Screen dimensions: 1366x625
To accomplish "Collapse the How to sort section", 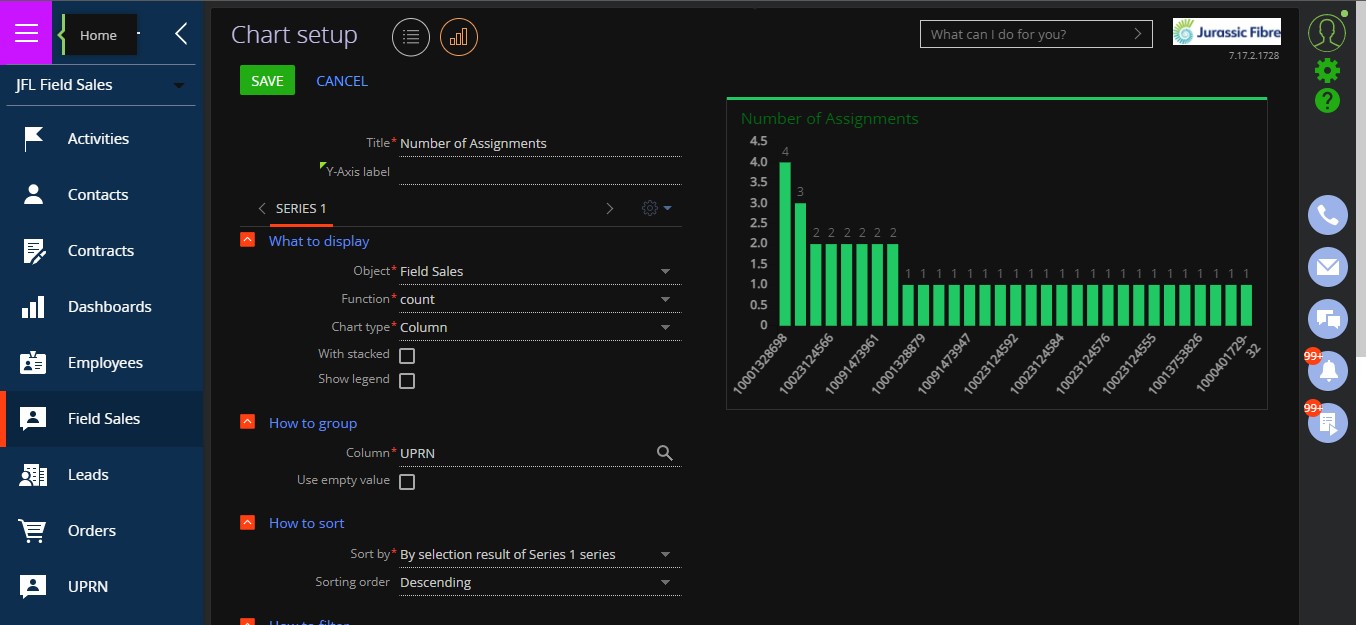I will (247, 522).
